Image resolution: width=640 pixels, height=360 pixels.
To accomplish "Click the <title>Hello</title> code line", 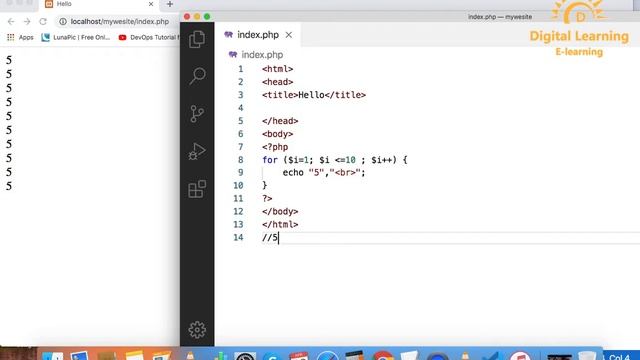I will pyautogui.click(x=314, y=95).
